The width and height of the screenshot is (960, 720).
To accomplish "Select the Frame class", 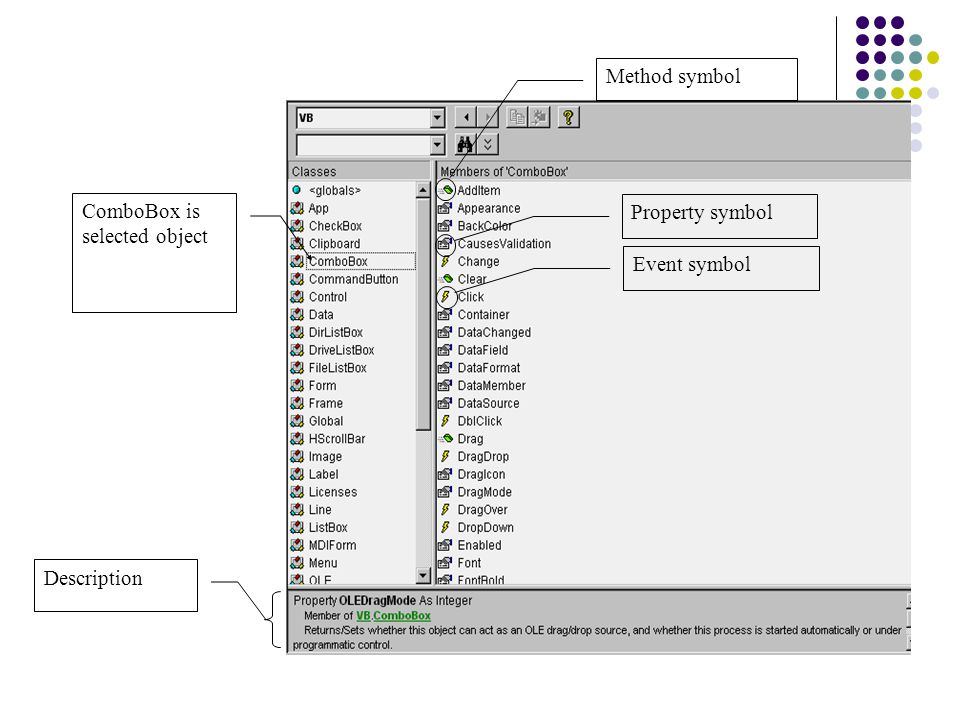I will click(x=325, y=403).
